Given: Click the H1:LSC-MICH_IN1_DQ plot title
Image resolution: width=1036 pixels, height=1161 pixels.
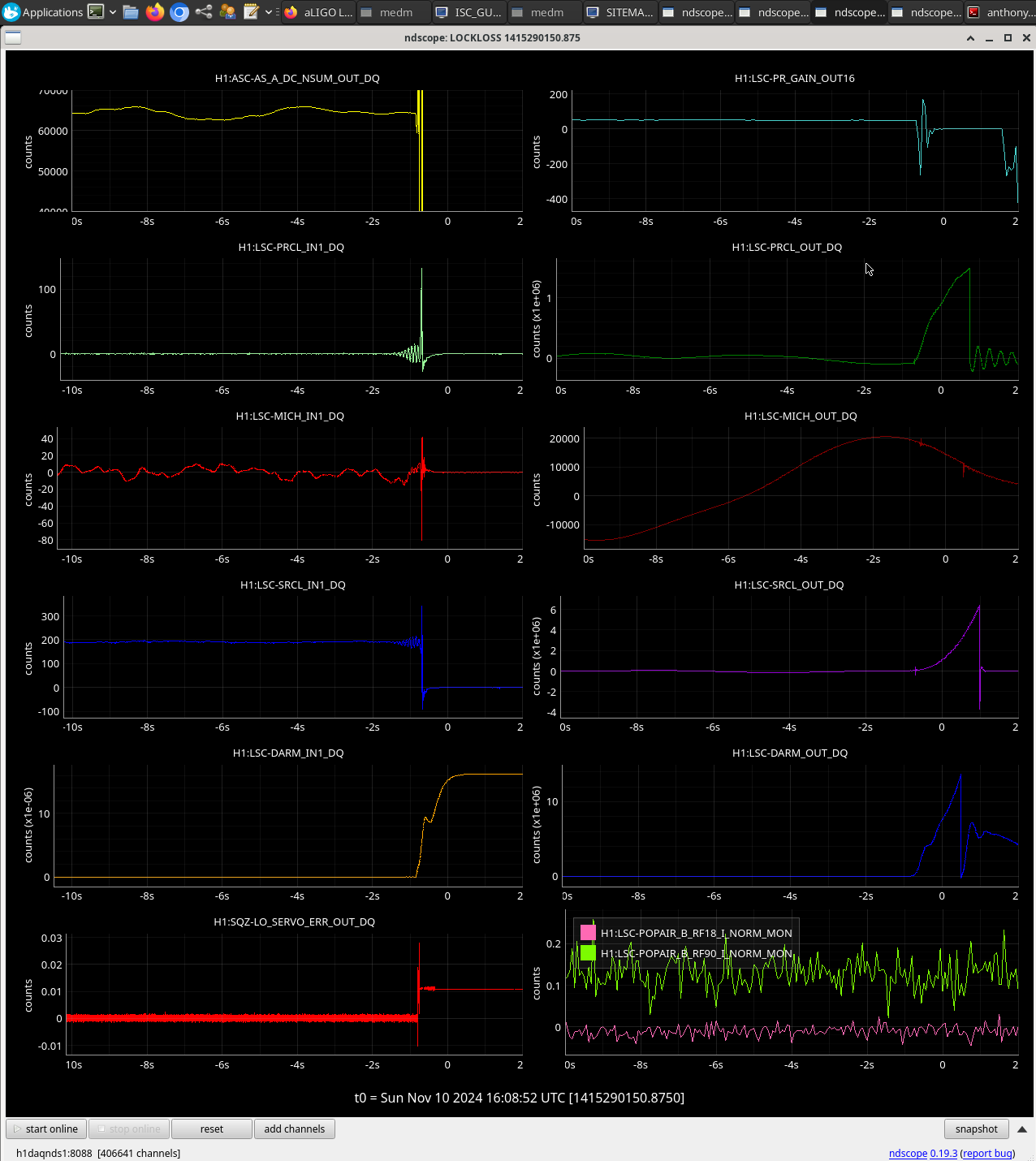Looking at the screenshot, I should point(290,416).
